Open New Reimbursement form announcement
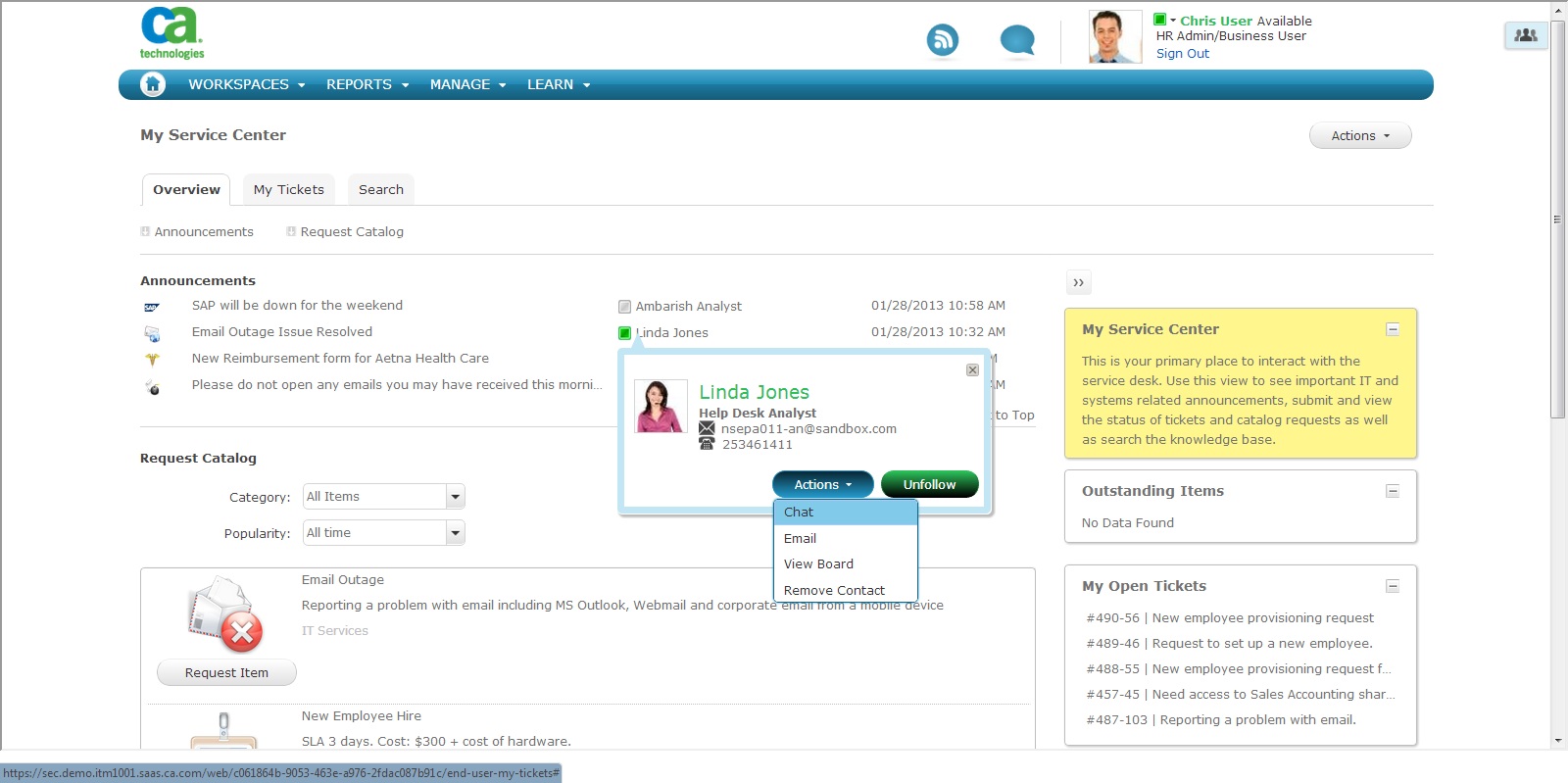Viewport: 1568px width, 783px height. click(340, 359)
